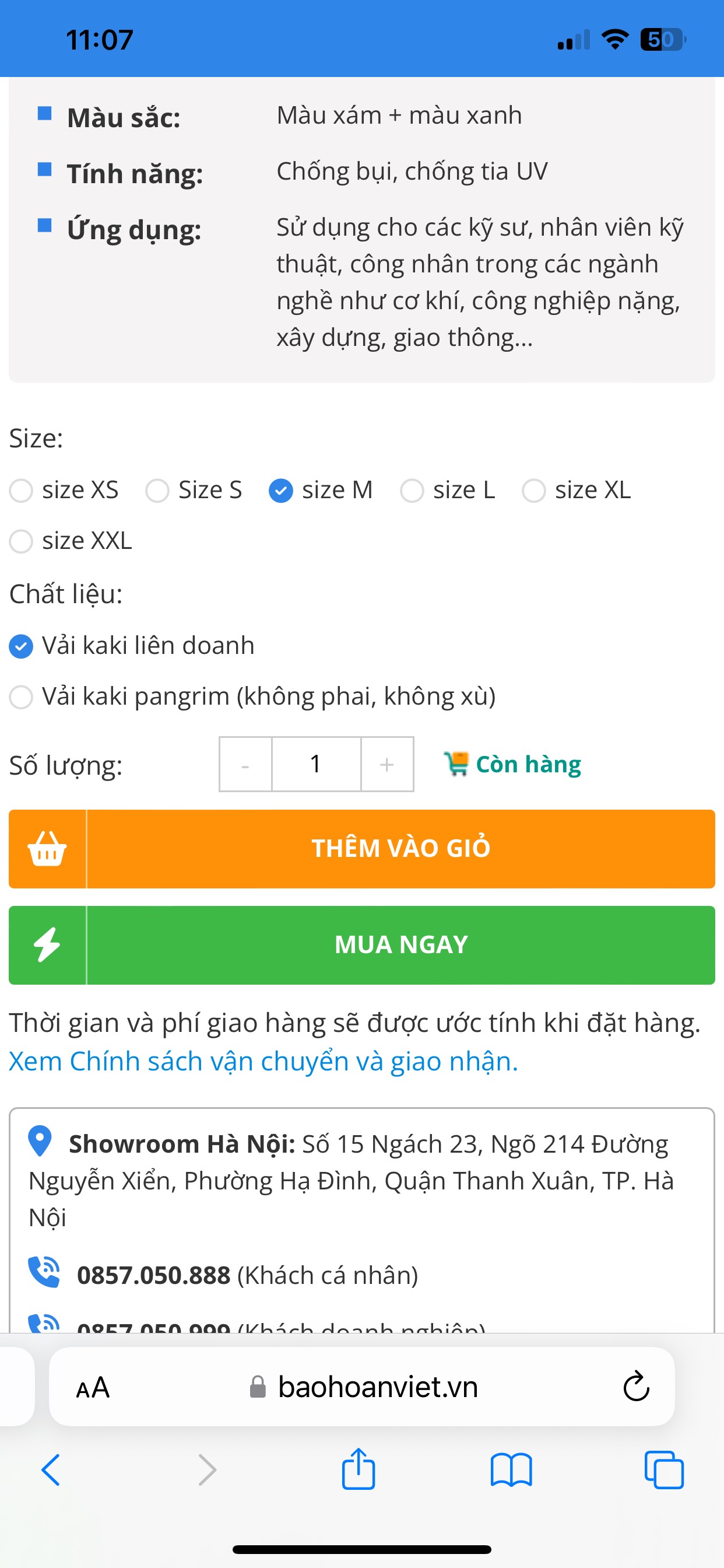Decrease quantity with minus button
Image resolution: width=724 pixels, height=1568 pixels.
pyautogui.click(x=245, y=765)
